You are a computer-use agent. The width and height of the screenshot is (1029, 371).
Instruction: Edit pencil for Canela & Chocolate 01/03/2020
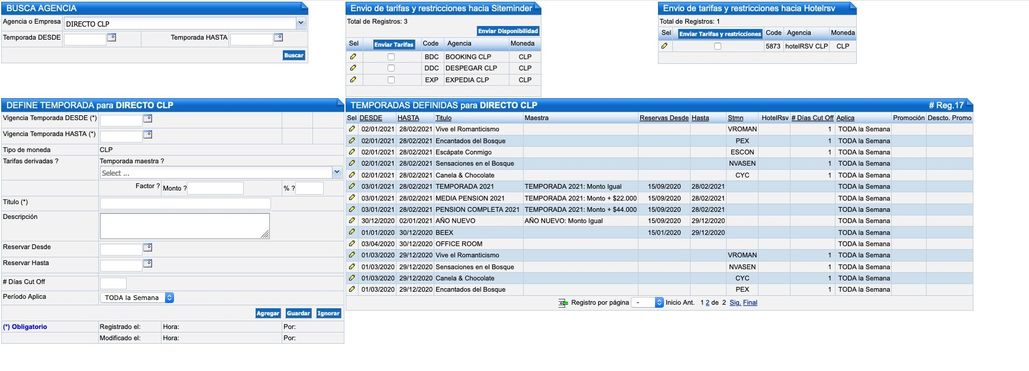[352, 278]
